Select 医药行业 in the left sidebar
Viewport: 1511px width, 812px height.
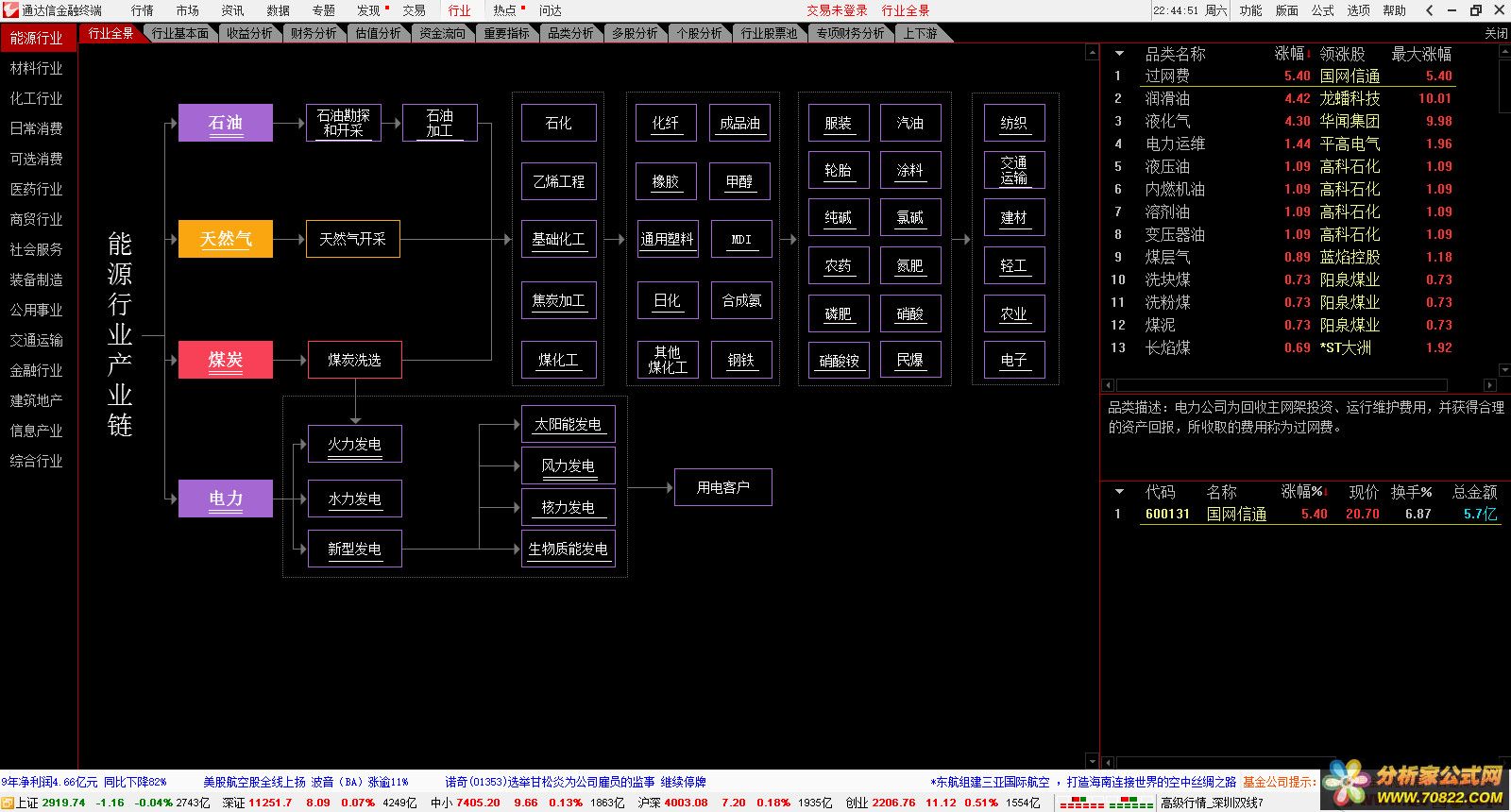(37, 189)
